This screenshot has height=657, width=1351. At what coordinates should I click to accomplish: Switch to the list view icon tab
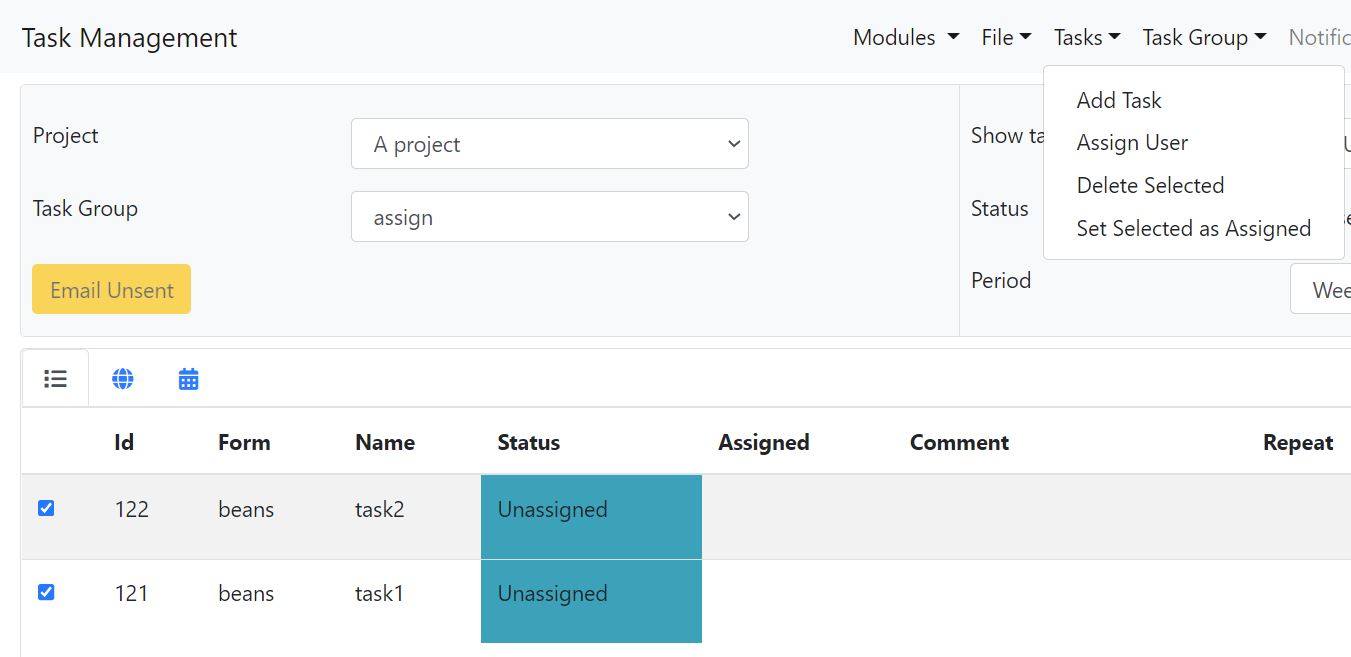(55, 379)
